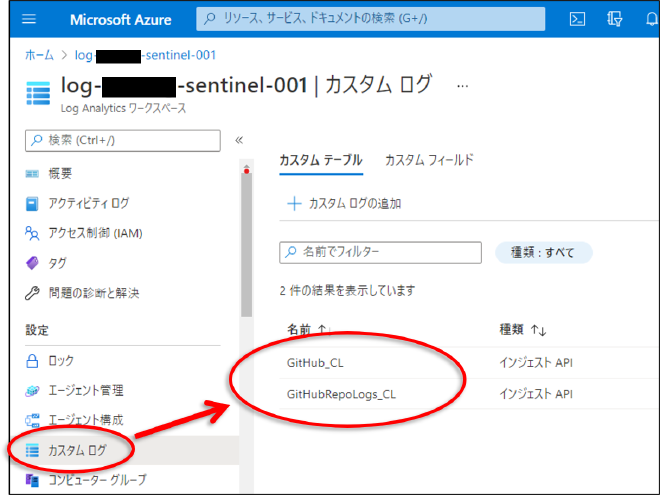This screenshot has width=660, height=495.
Task: Open コンピューター グループ in the sidebar
Action: point(86,480)
